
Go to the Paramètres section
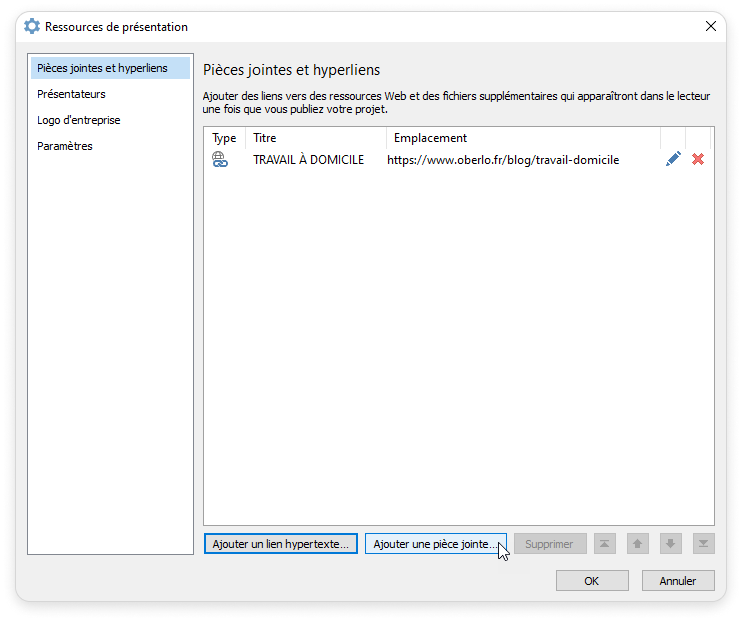point(65,146)
